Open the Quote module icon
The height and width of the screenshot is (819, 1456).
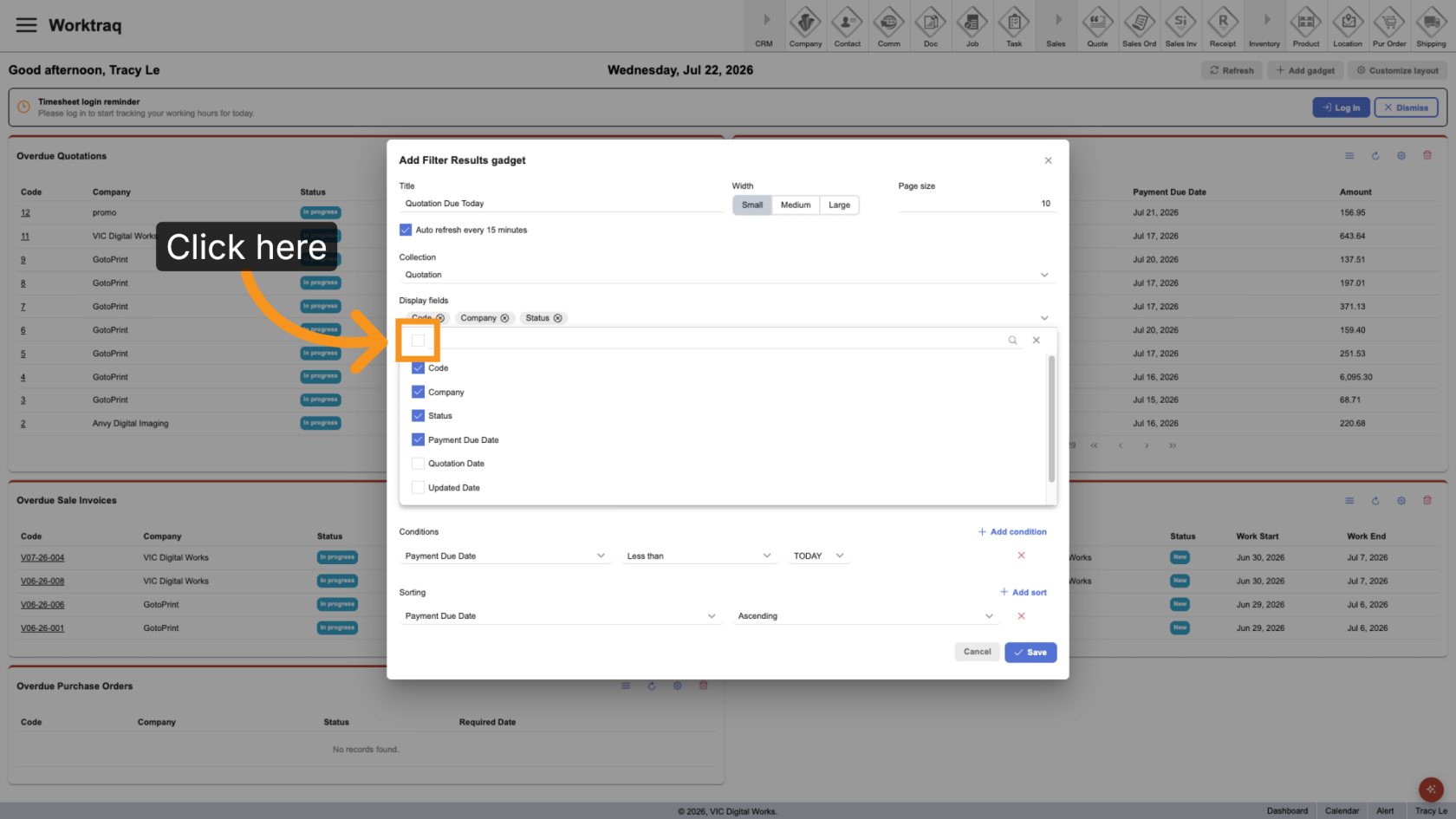point(1097,27)
